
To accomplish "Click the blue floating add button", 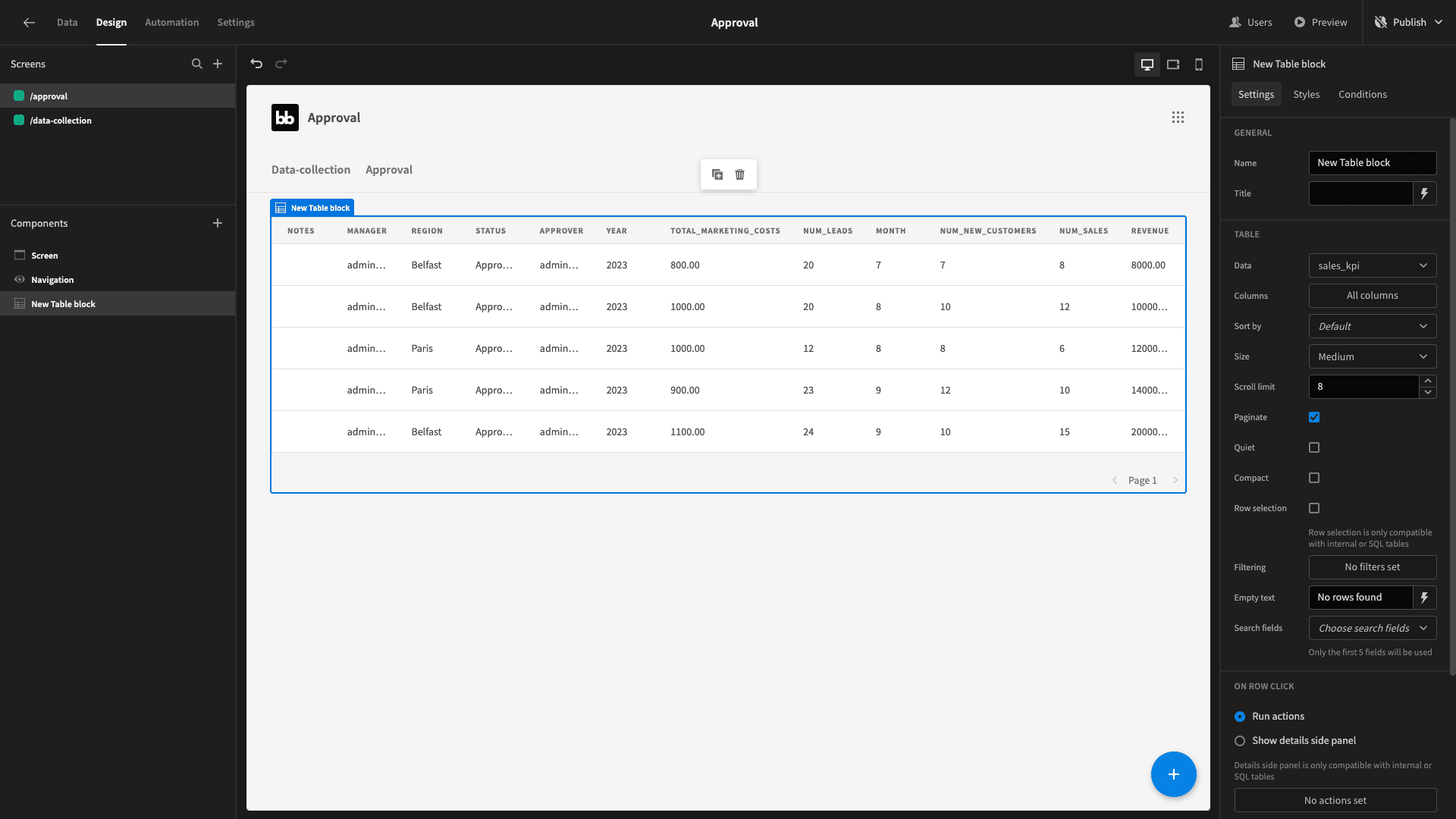I will (1173, 774).
